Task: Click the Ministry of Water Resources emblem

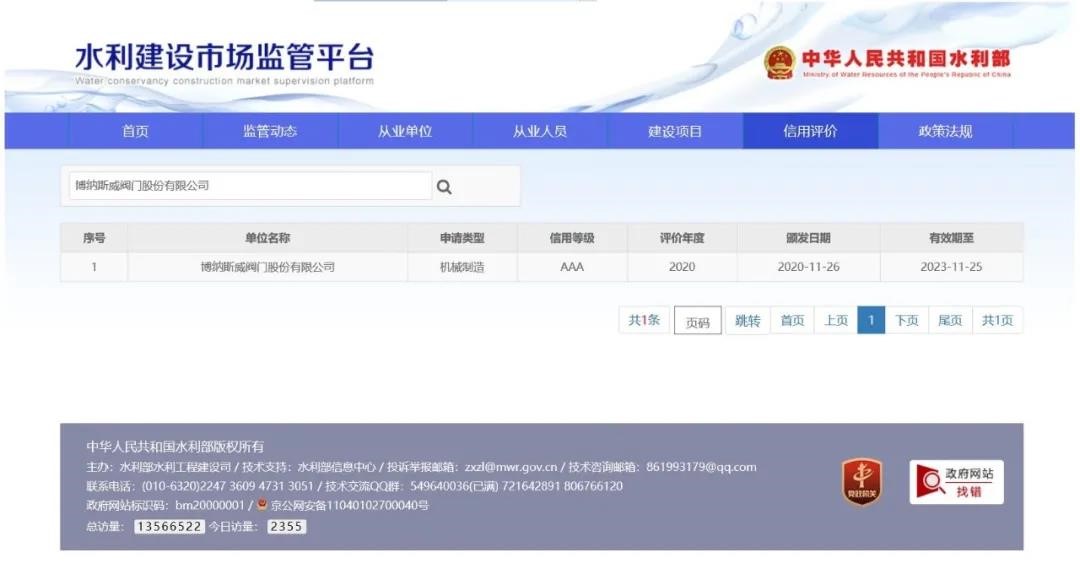Action: coord(779,62)
